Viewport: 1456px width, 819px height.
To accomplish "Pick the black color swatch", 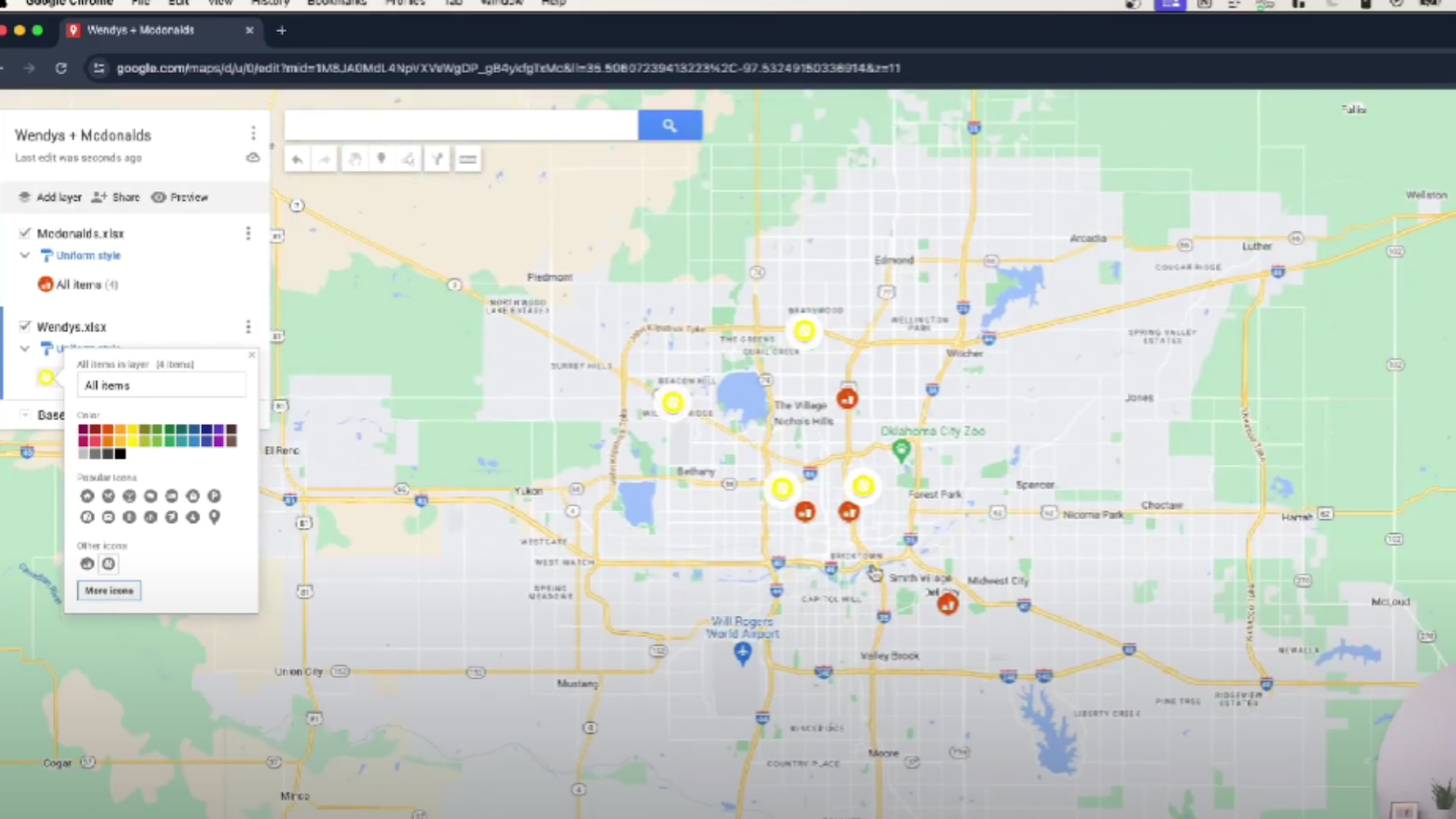I will [120, 453].
